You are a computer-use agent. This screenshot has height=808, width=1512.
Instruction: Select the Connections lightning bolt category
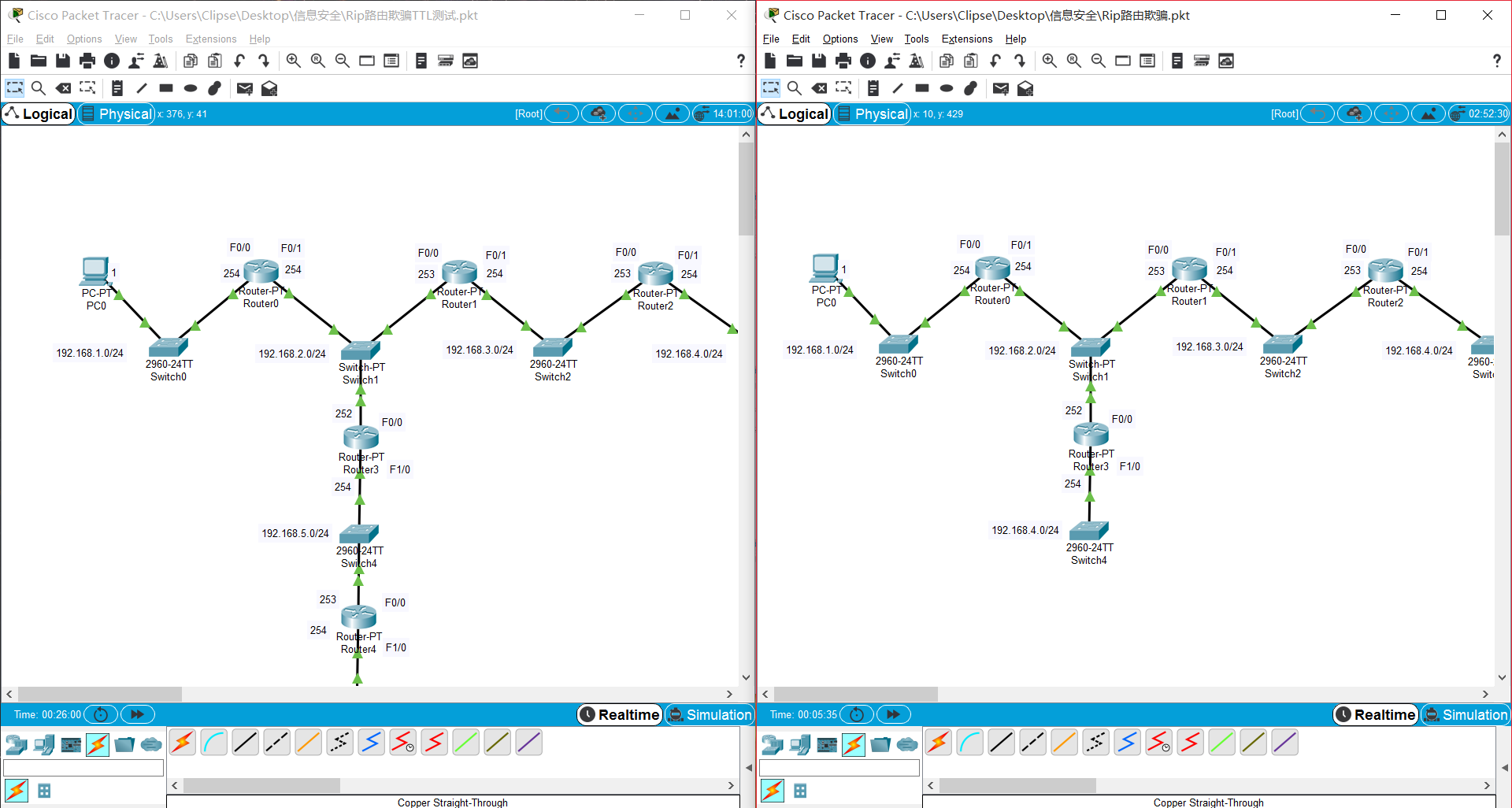click(98, 743)
